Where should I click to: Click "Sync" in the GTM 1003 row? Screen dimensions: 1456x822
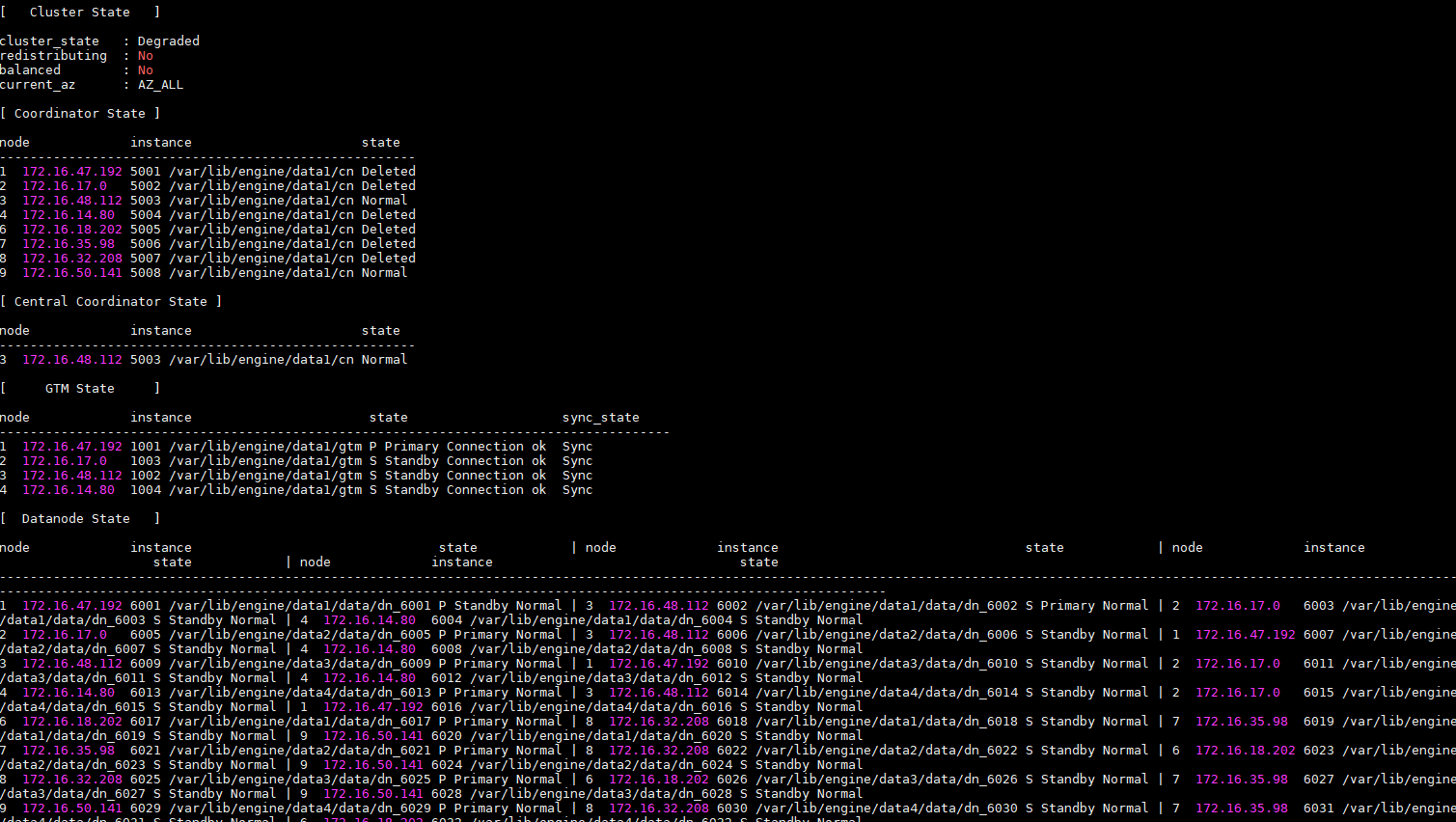[578, 461]
